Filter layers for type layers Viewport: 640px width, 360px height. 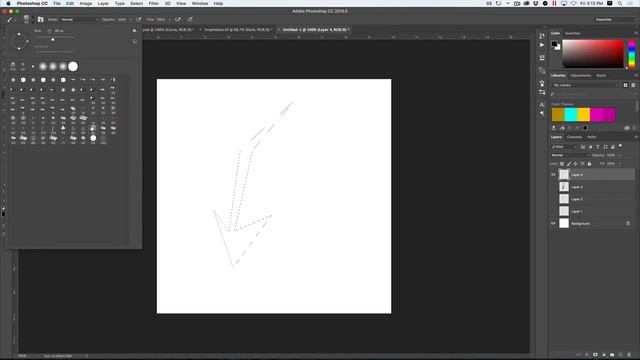point(598,147)
